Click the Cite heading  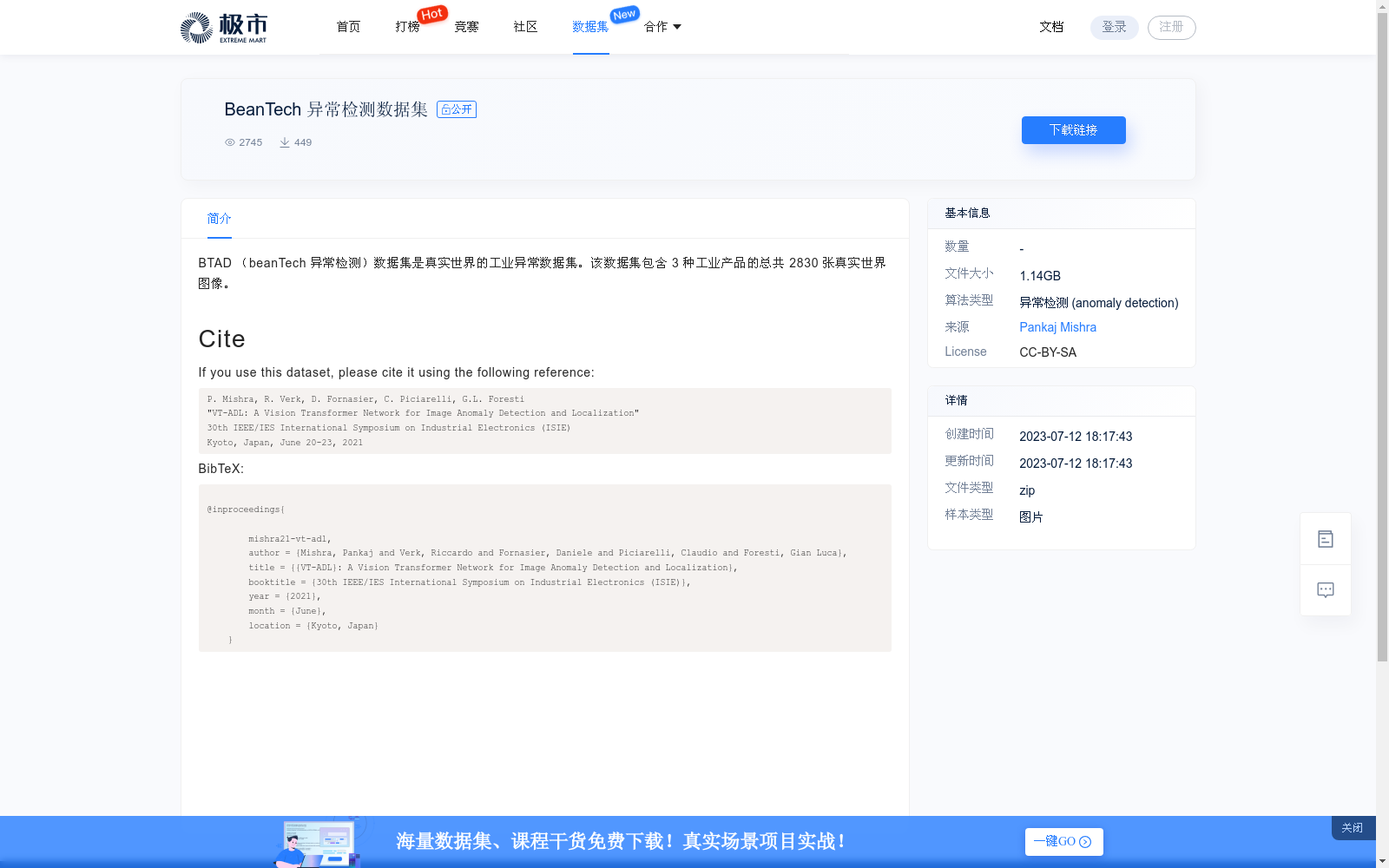click(221, 339)
